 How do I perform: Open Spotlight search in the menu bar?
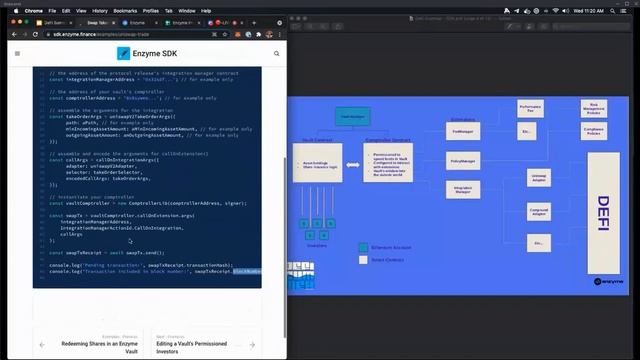click(613, 11)
